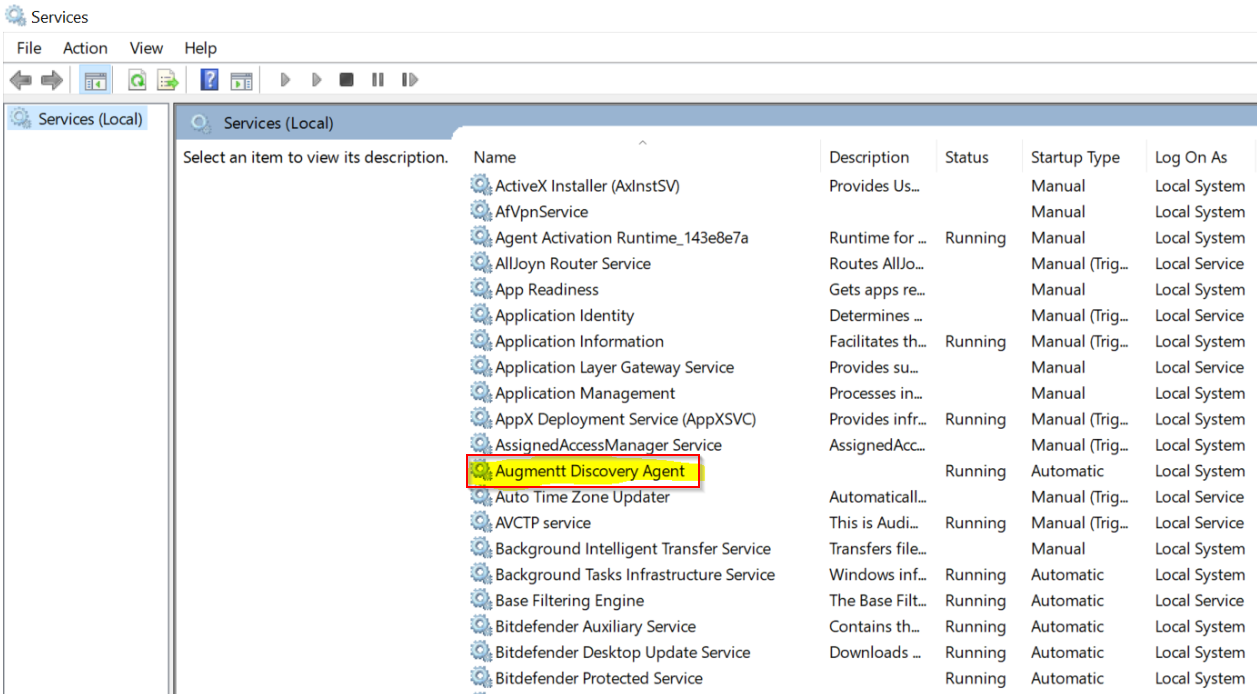Open the File menu
1257x694 pixels.
click(x=29, y=48)
